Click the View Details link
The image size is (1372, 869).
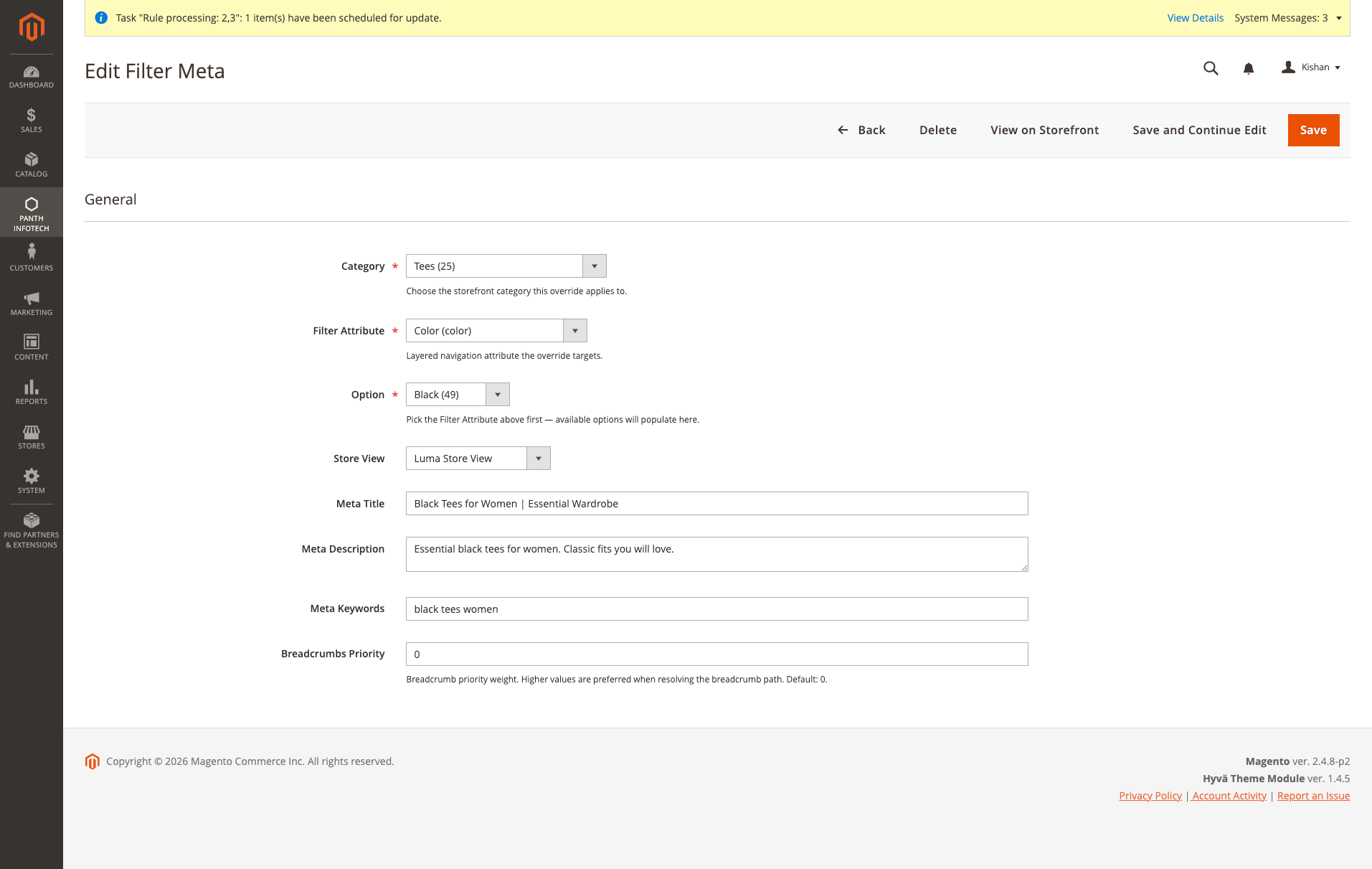[x=1194, y=18]
